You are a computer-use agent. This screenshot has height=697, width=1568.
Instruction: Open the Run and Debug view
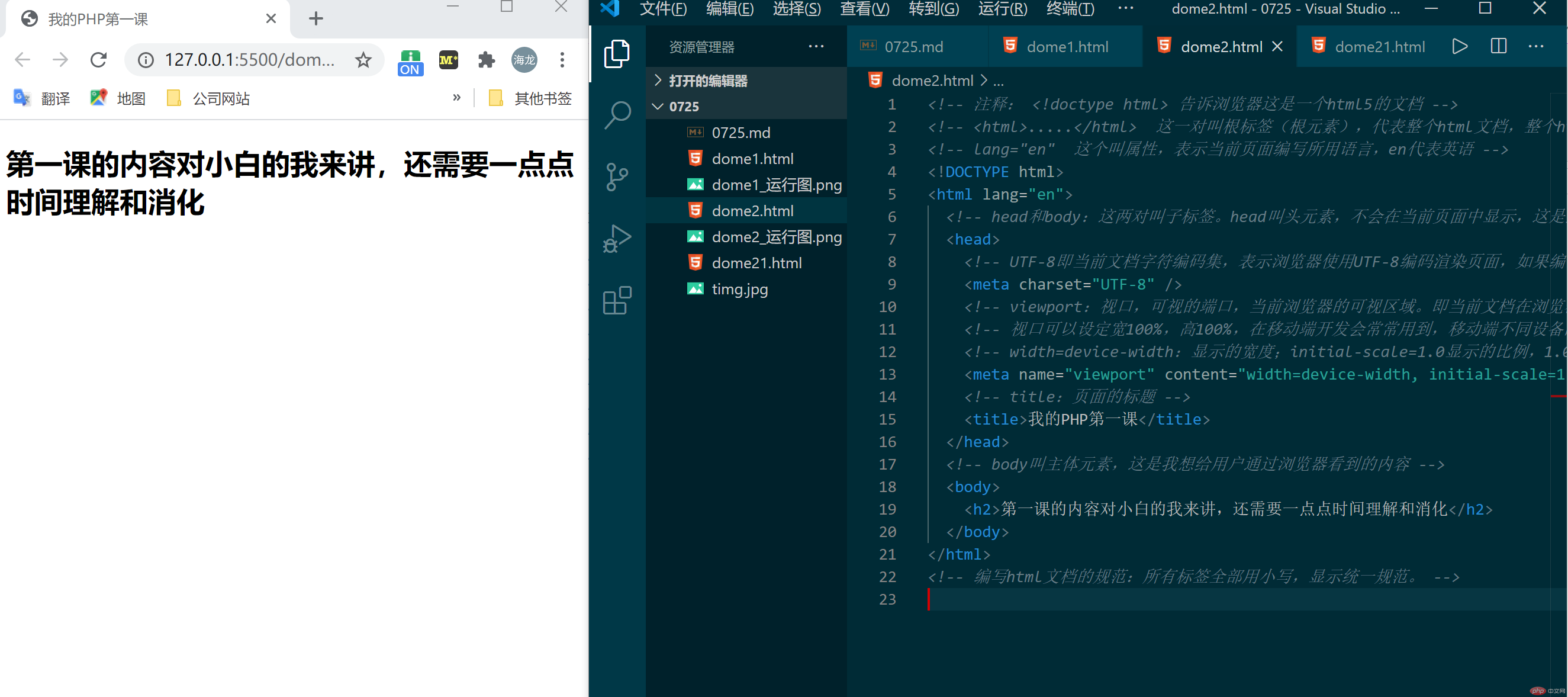[617, 239]
